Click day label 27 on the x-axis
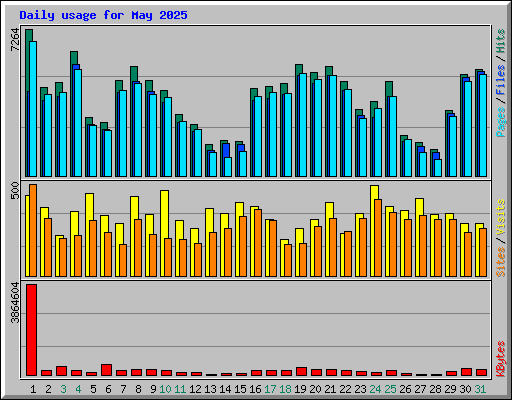The height and width of the screenshot is (400, 512). click(420, 389)
